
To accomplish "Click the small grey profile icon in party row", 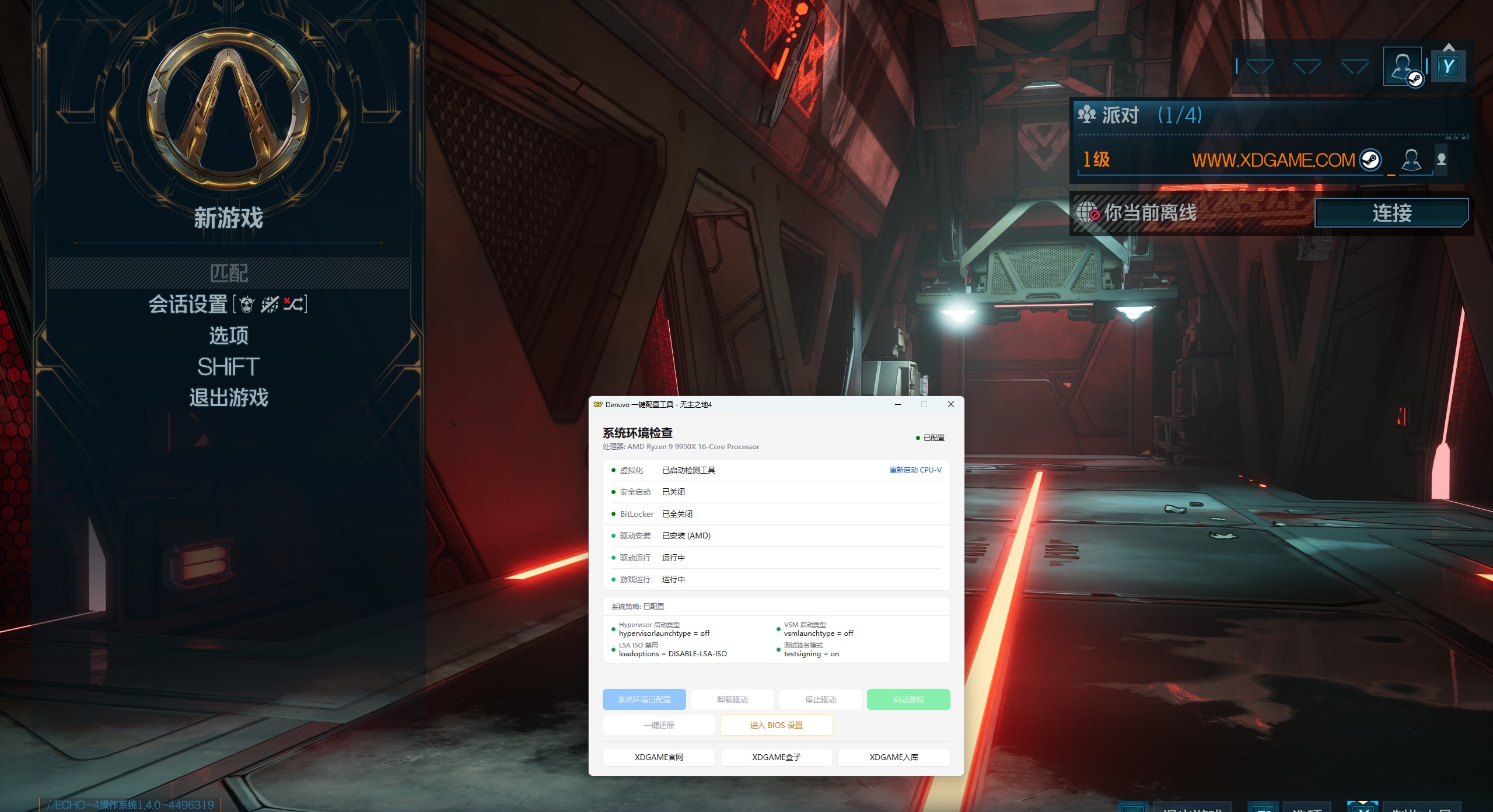I will tap(1442, 159).
